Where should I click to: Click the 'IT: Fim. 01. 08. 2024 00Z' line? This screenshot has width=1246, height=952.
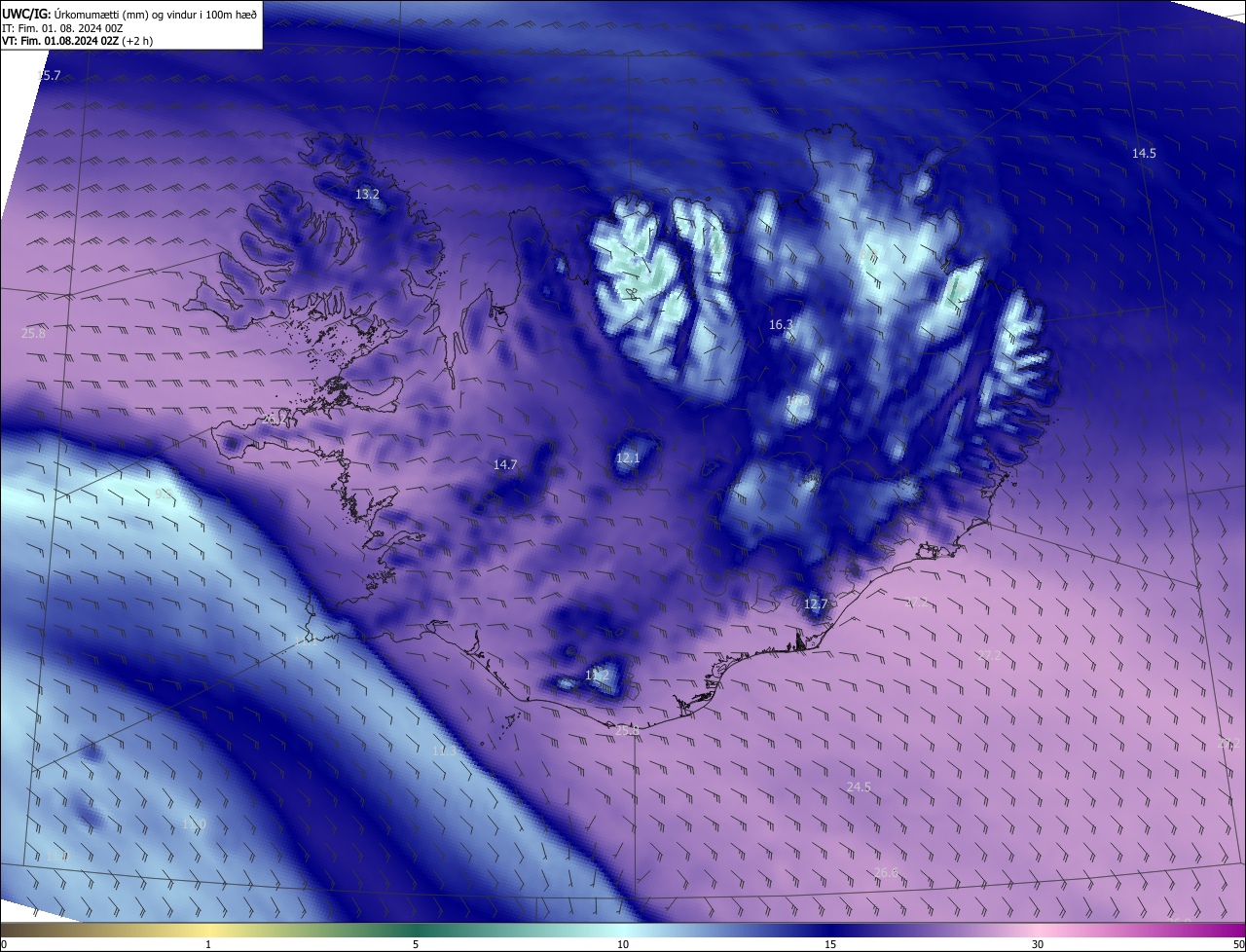click(x=61, y=27)
